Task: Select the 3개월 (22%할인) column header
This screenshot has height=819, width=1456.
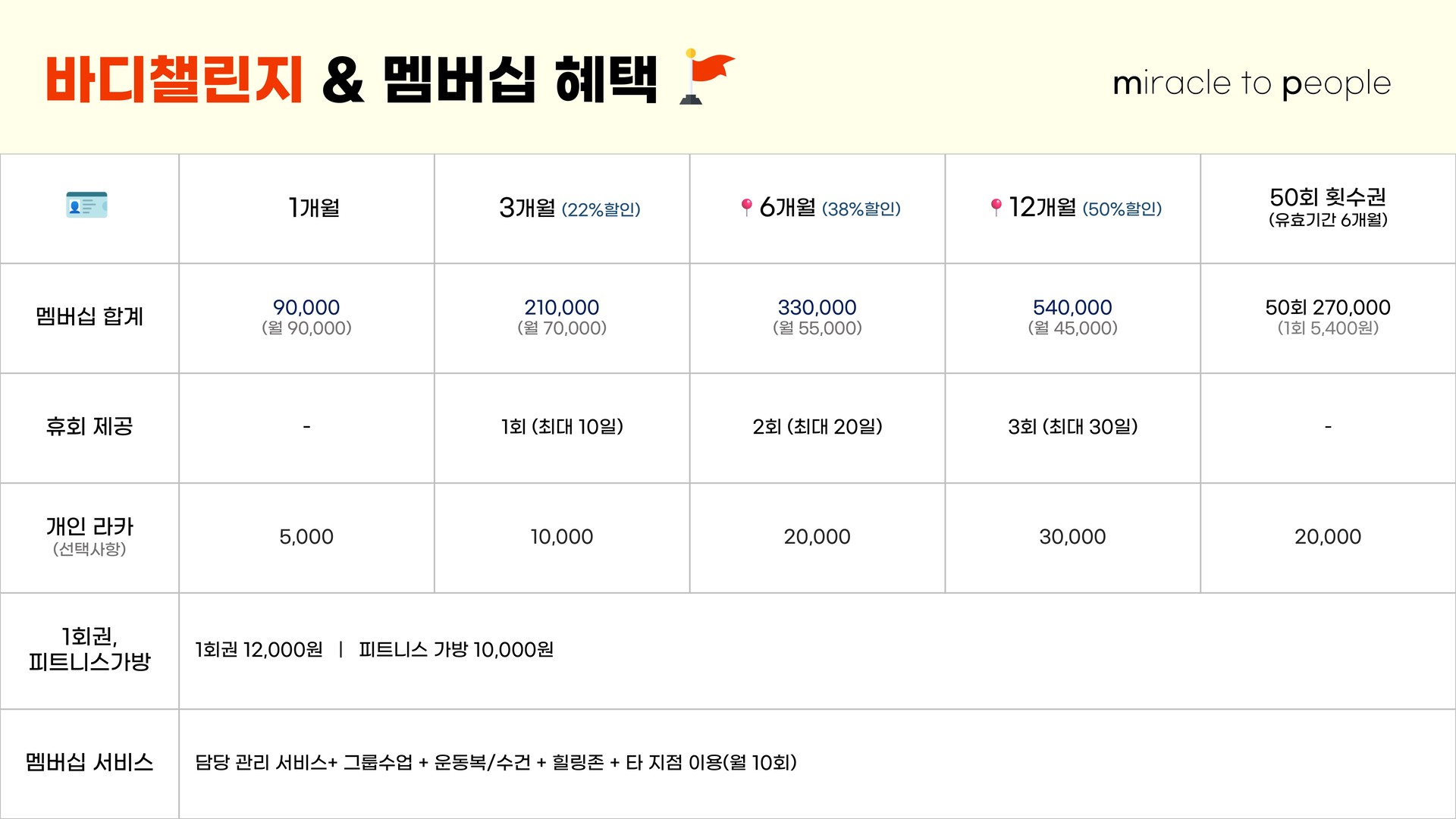Action: pyautogui.click(x=569, y=208)
